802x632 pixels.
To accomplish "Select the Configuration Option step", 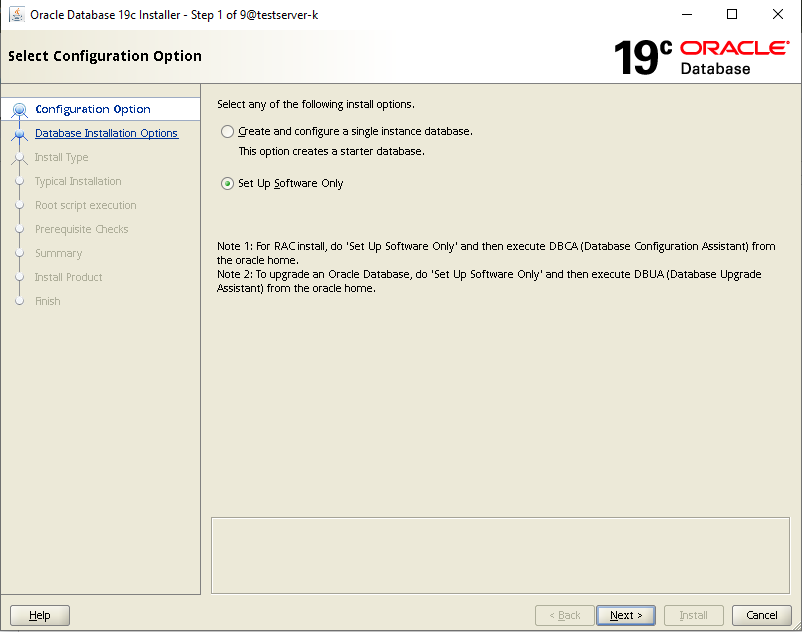I will [x=93, y=109].
